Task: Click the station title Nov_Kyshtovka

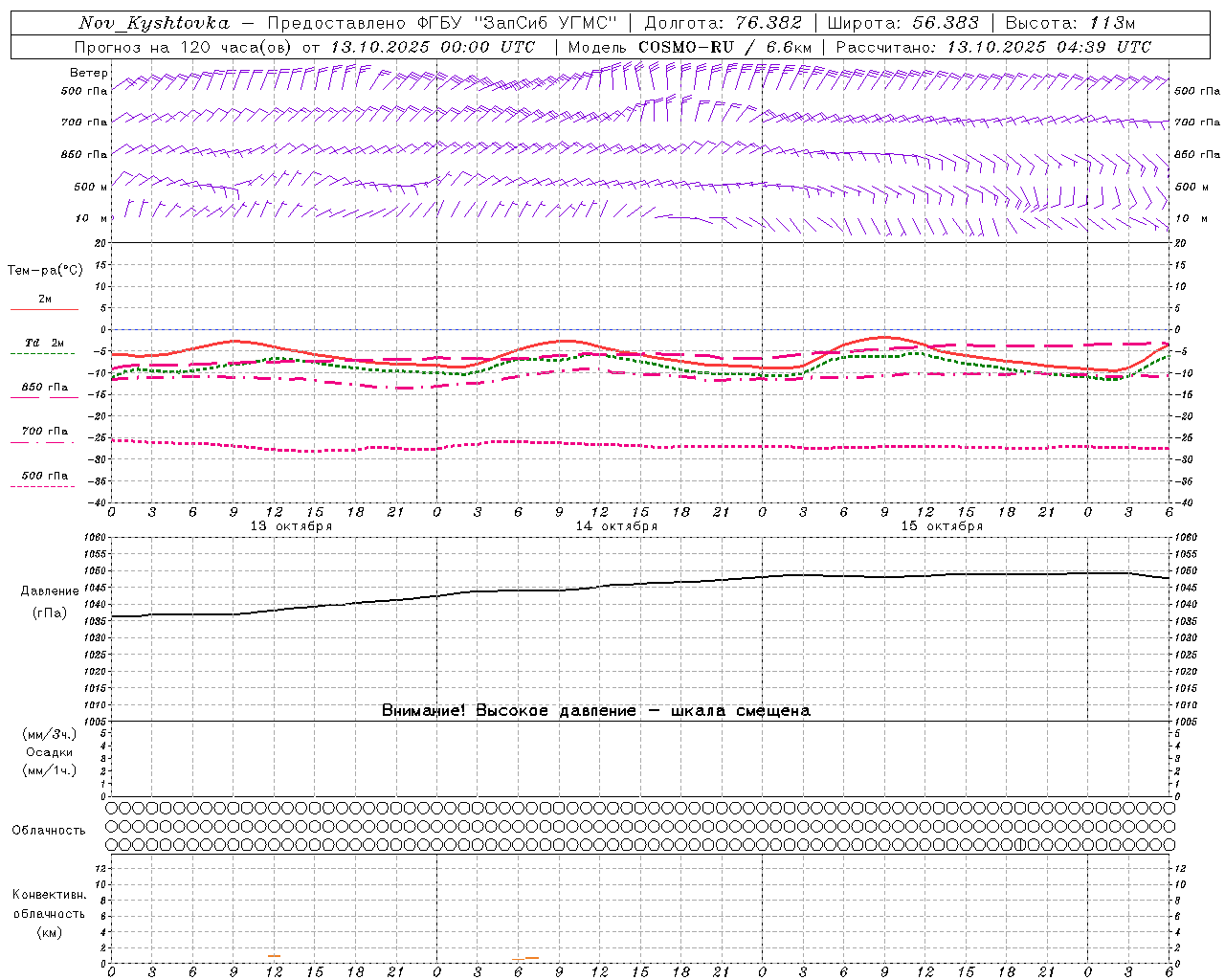Action: [x=154, y=23]
